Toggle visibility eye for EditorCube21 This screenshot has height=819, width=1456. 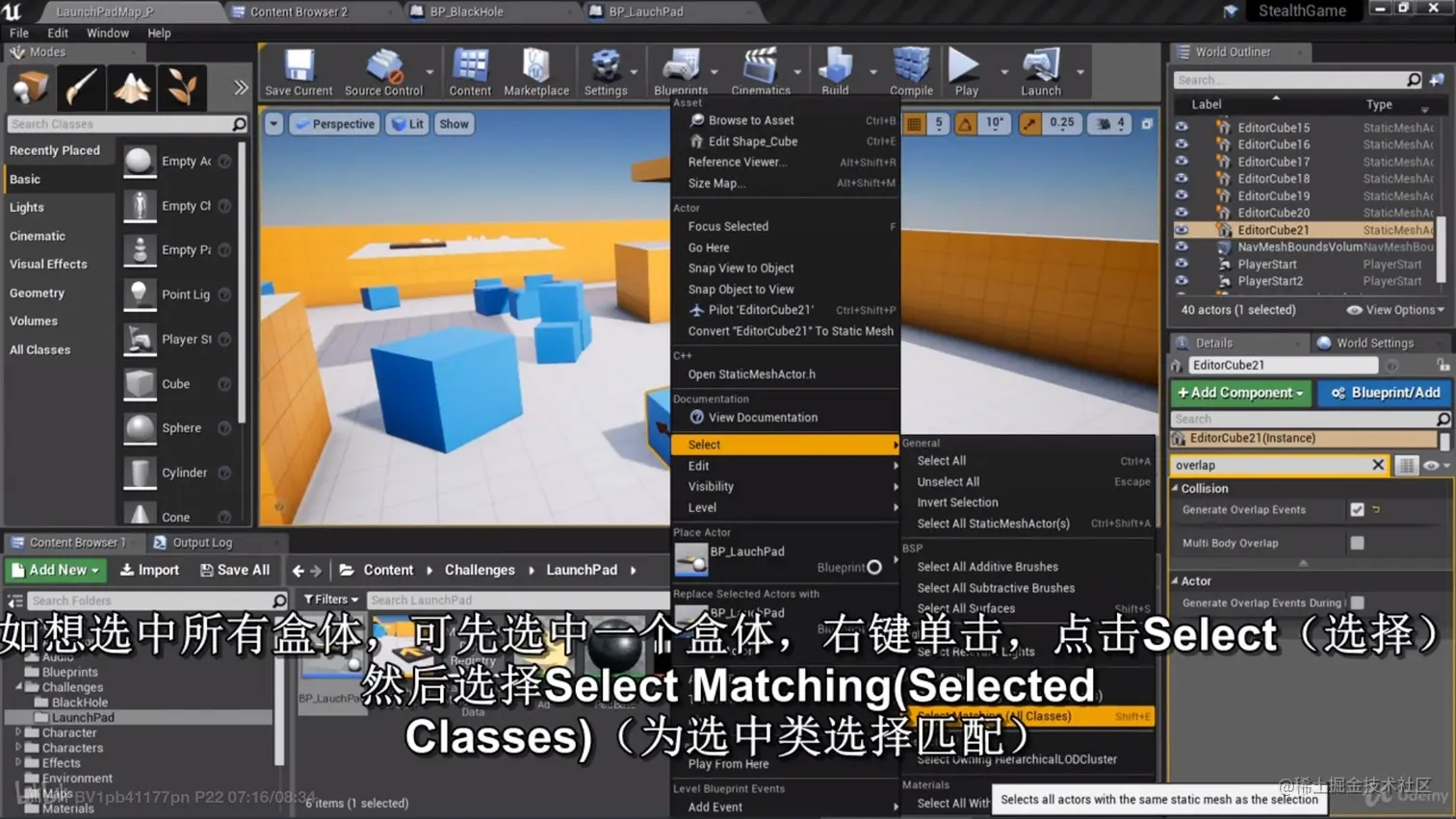tap(1182, 230)
